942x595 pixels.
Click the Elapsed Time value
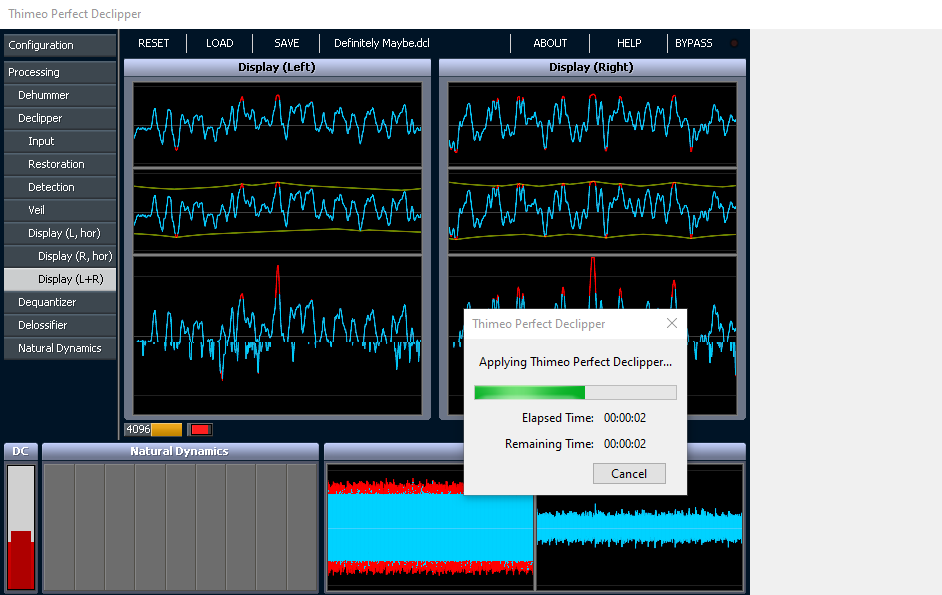tap(625, 418)
